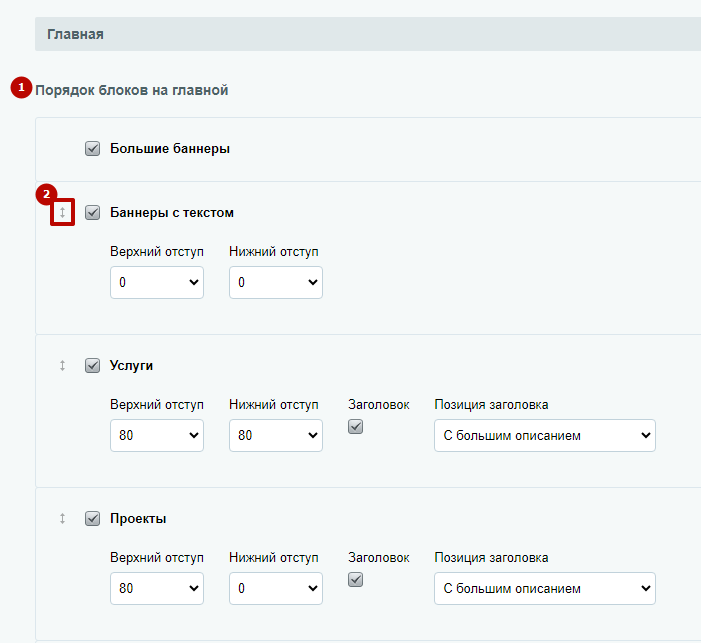Expand Верхний отступ dropdown in Услуги
701x643 pixels.
pyautogui.click(x=157, y=435)
